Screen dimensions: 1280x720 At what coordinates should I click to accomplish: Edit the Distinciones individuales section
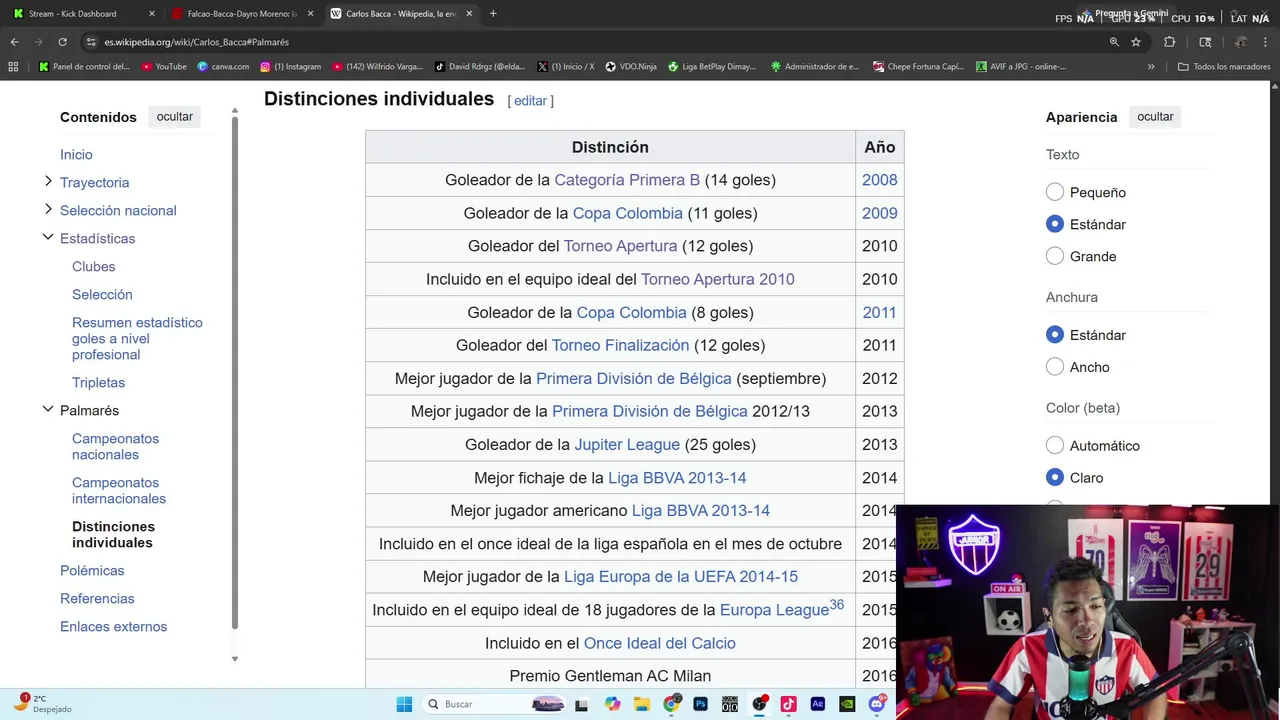coord(530,101)
